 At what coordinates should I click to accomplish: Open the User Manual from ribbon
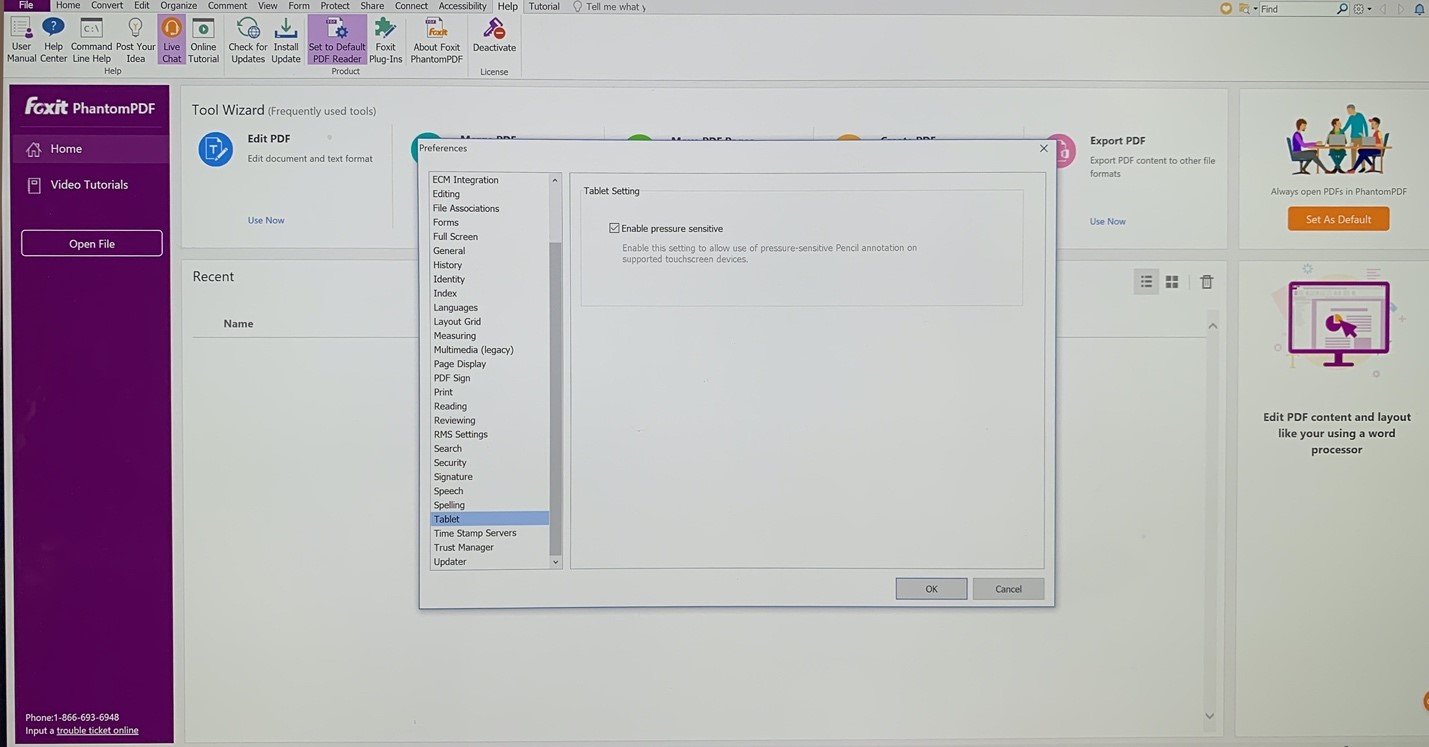[21, 40]
